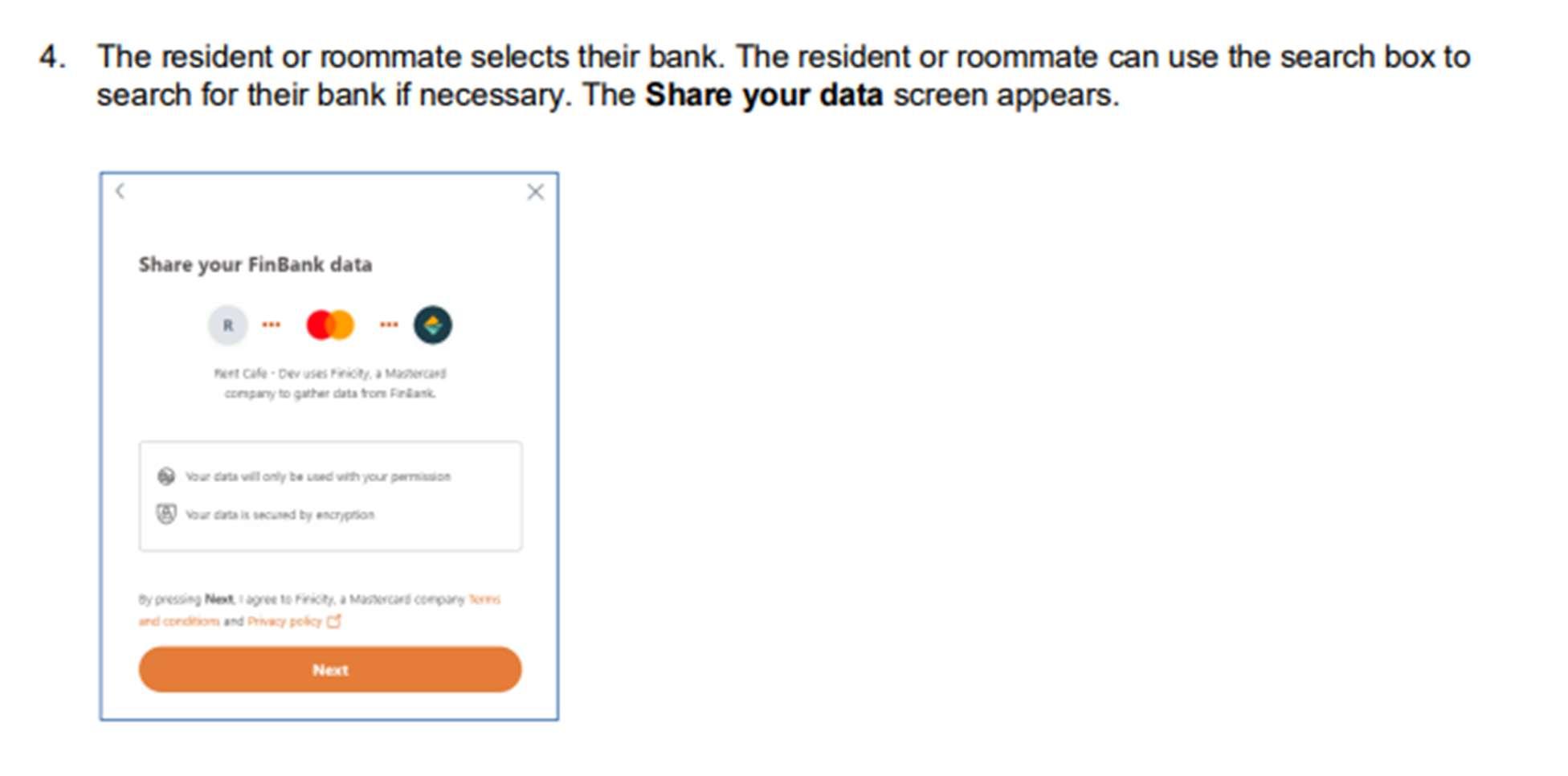Image resolution: width=1568 pixels, height=776 pixels.
Task: Click the Mastercard logo icon
Action: pos(330,325)
